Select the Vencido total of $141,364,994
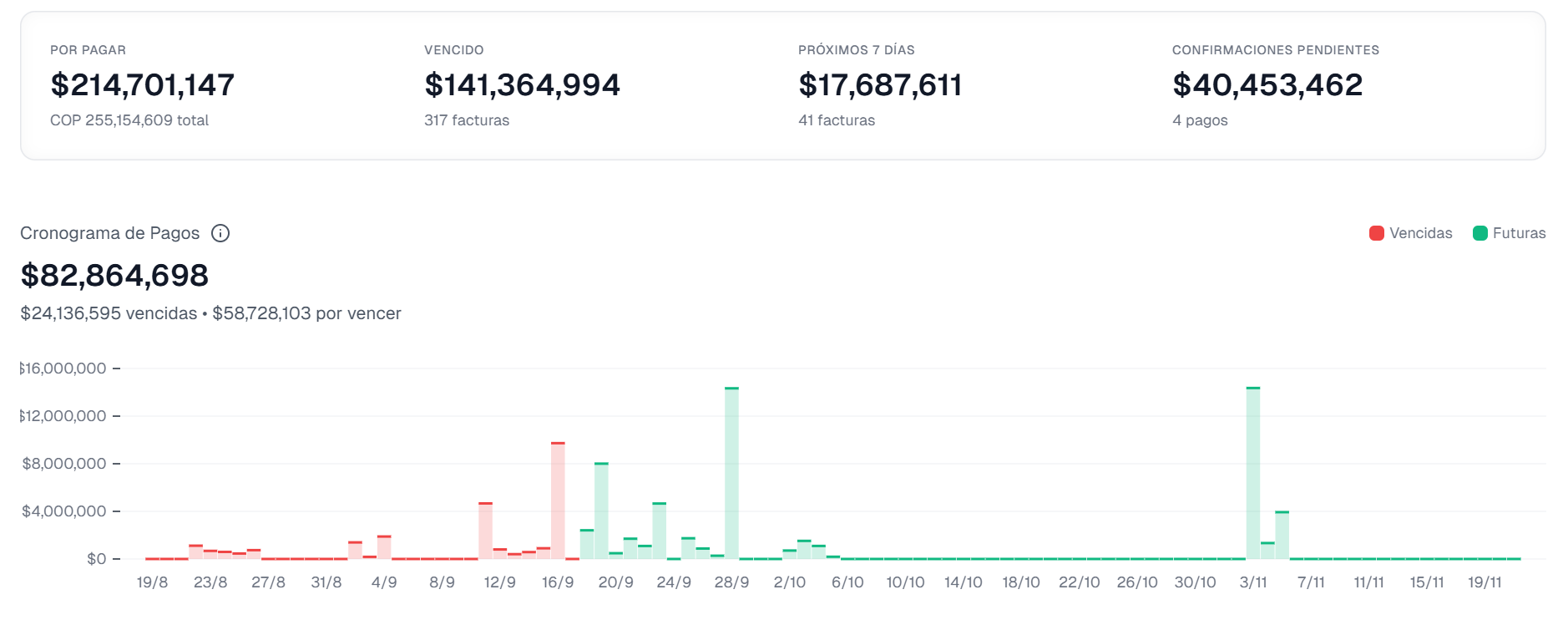Image resolution: width=1568 pixels, height=620 pixels. pos(522,85)
